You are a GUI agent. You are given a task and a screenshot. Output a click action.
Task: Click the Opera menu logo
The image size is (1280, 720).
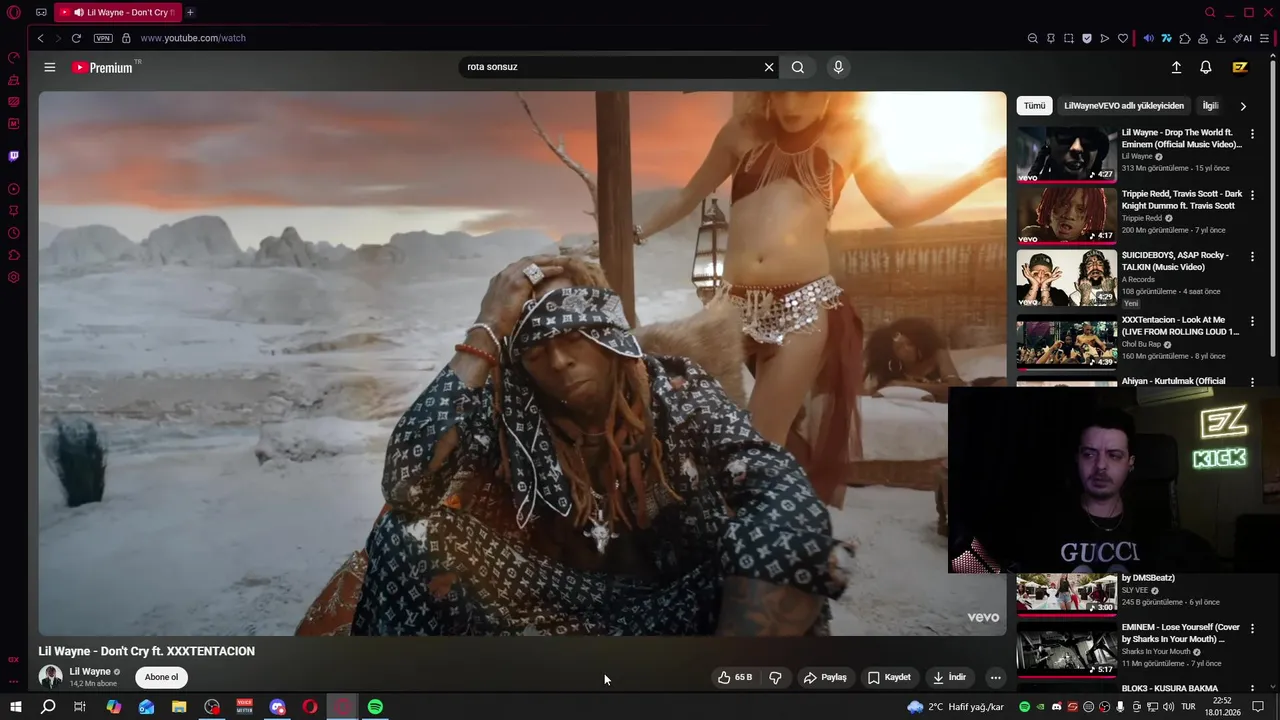(x=14, y=13)
